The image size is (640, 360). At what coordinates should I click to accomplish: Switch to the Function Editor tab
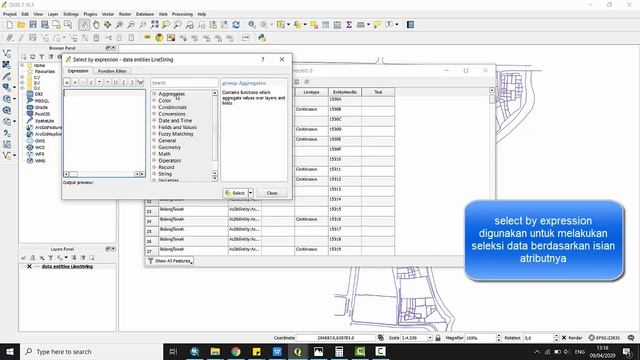[112, 71]
